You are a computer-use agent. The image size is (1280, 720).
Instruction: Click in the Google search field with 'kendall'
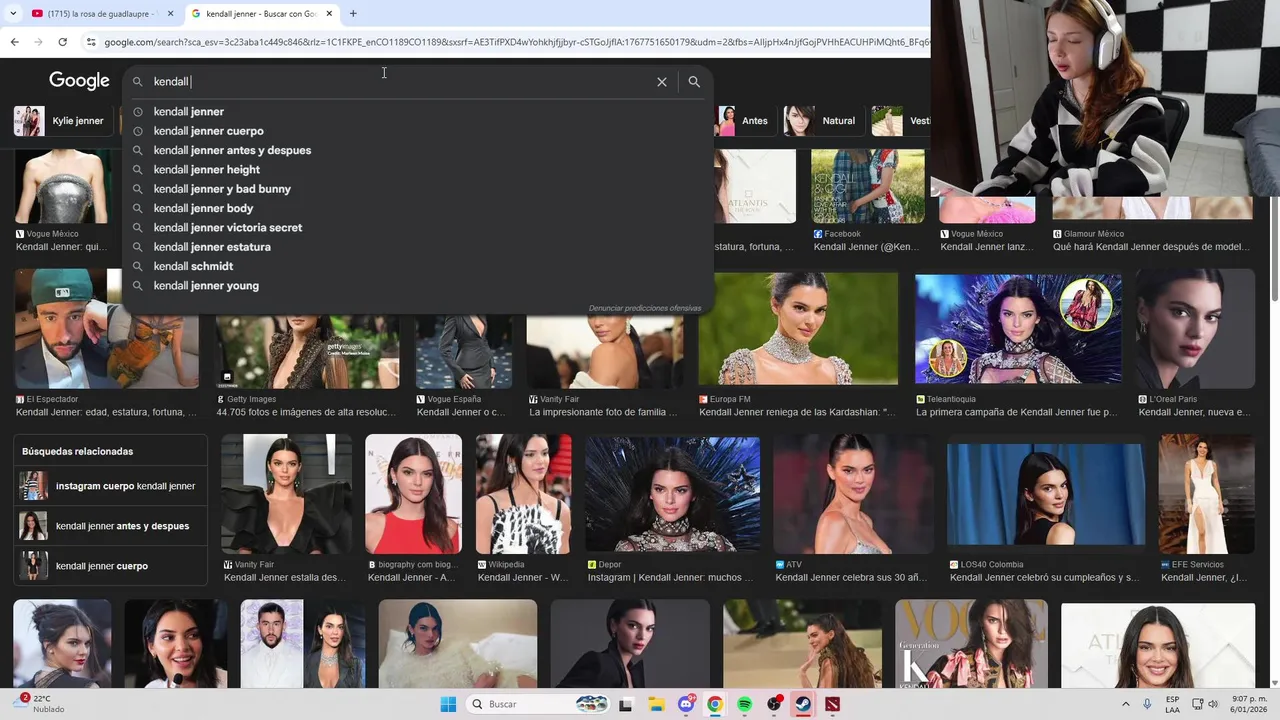400,82
